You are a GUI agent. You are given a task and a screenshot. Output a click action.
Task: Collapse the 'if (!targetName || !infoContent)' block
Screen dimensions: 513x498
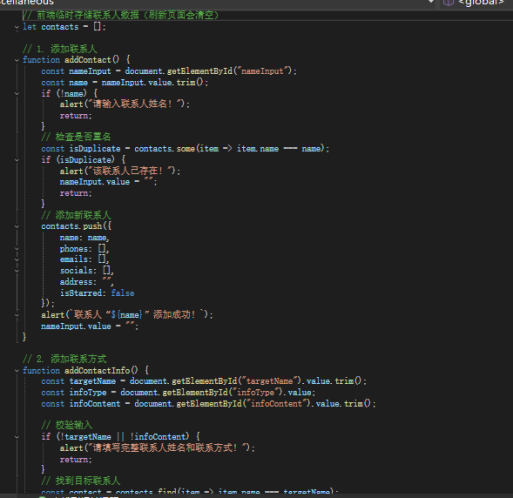click(17, 437)
